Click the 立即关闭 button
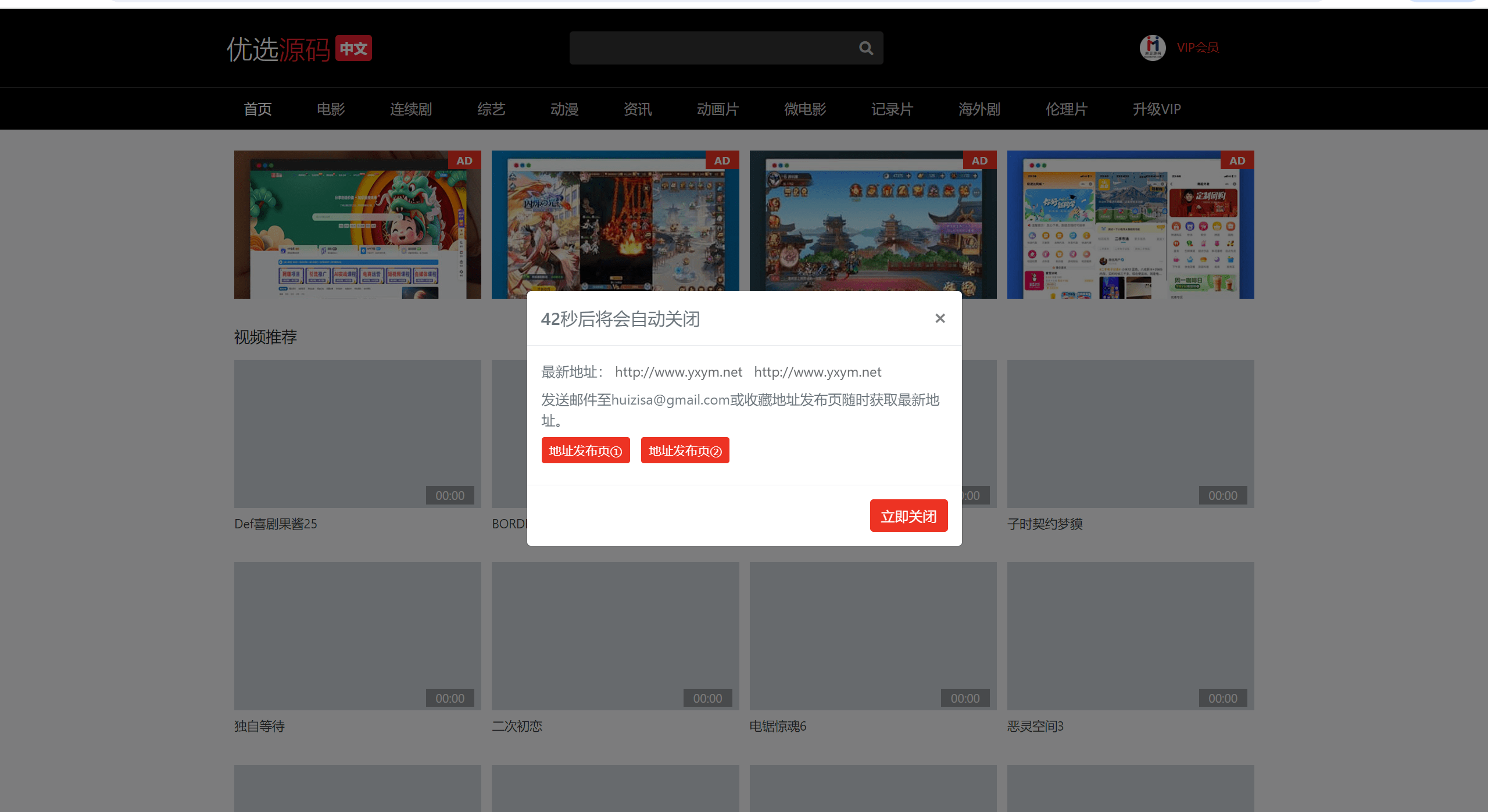The width and height of the screenshot is (1488, 812). coord(908,516)
